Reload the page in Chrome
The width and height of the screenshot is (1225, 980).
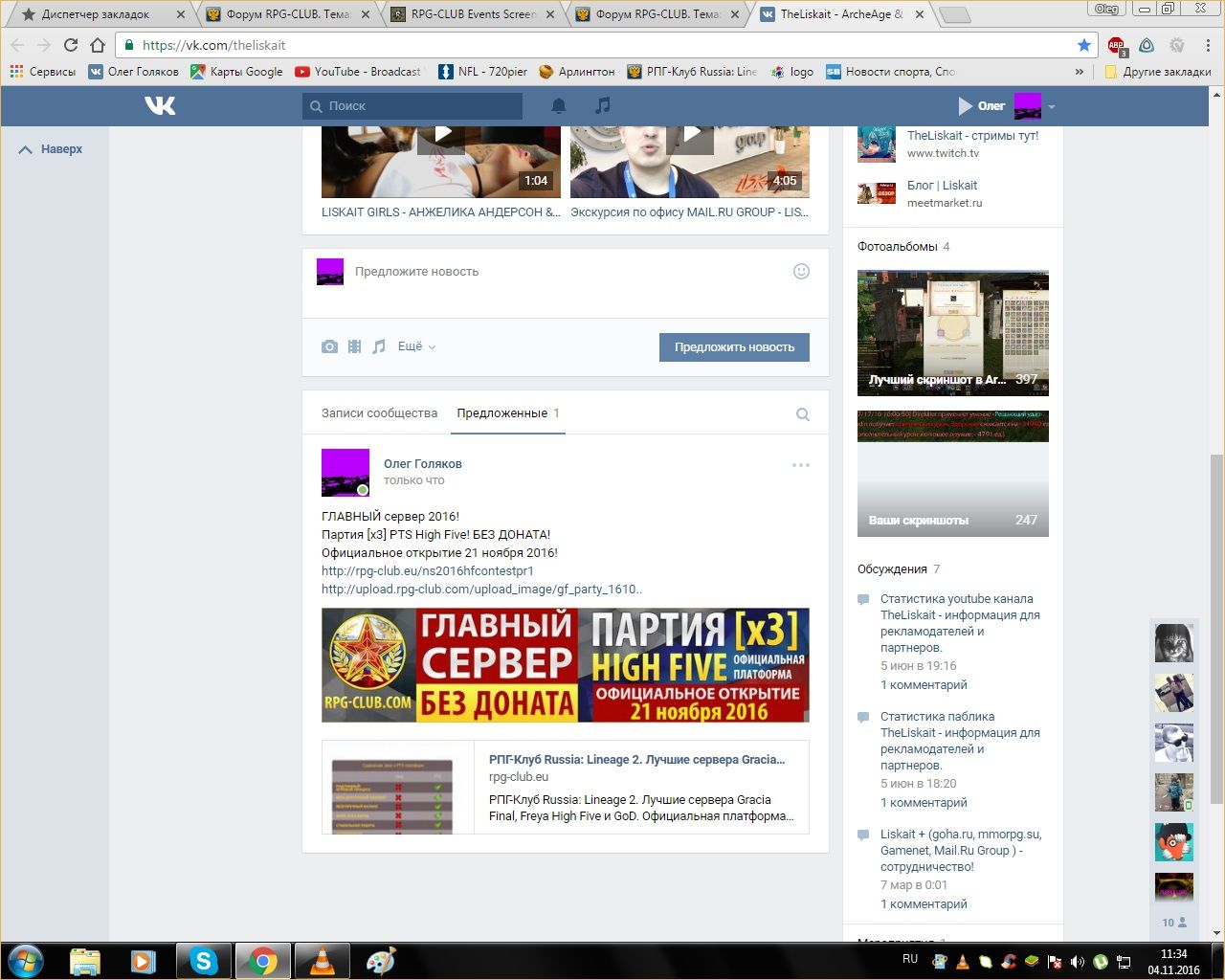click(x=71, y=45)
